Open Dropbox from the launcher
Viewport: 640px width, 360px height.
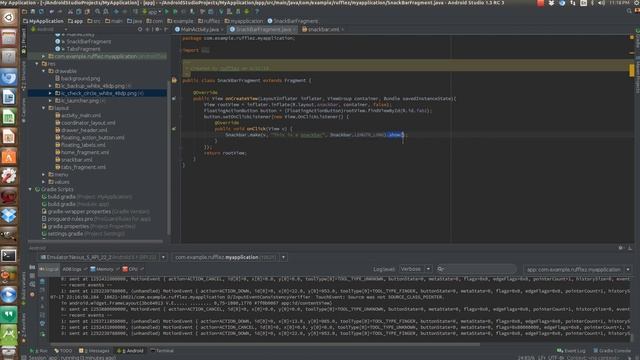click(x=9, y=216)
